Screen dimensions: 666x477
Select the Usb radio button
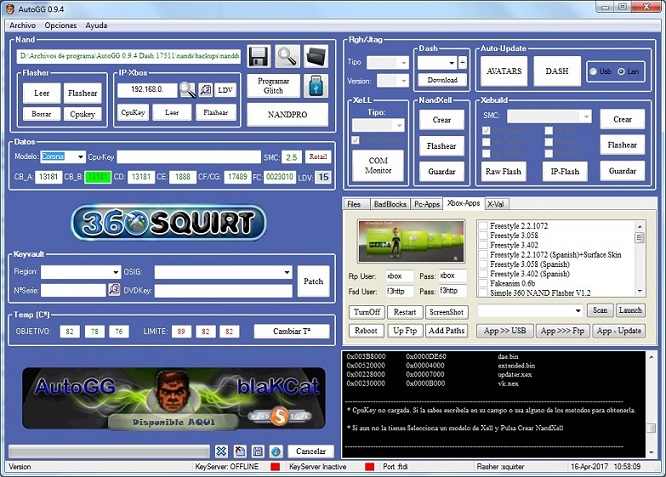(x=593, y=71)
